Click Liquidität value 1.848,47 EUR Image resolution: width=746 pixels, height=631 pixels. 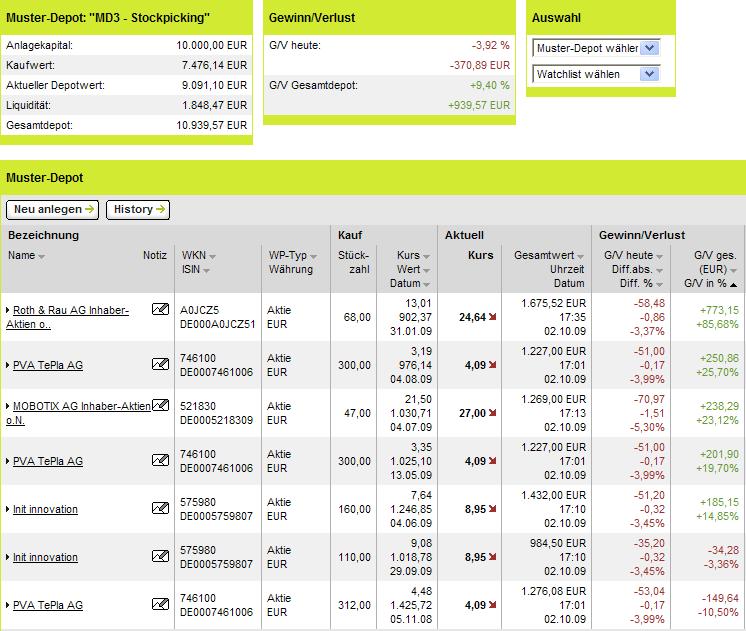click(215, 105)
